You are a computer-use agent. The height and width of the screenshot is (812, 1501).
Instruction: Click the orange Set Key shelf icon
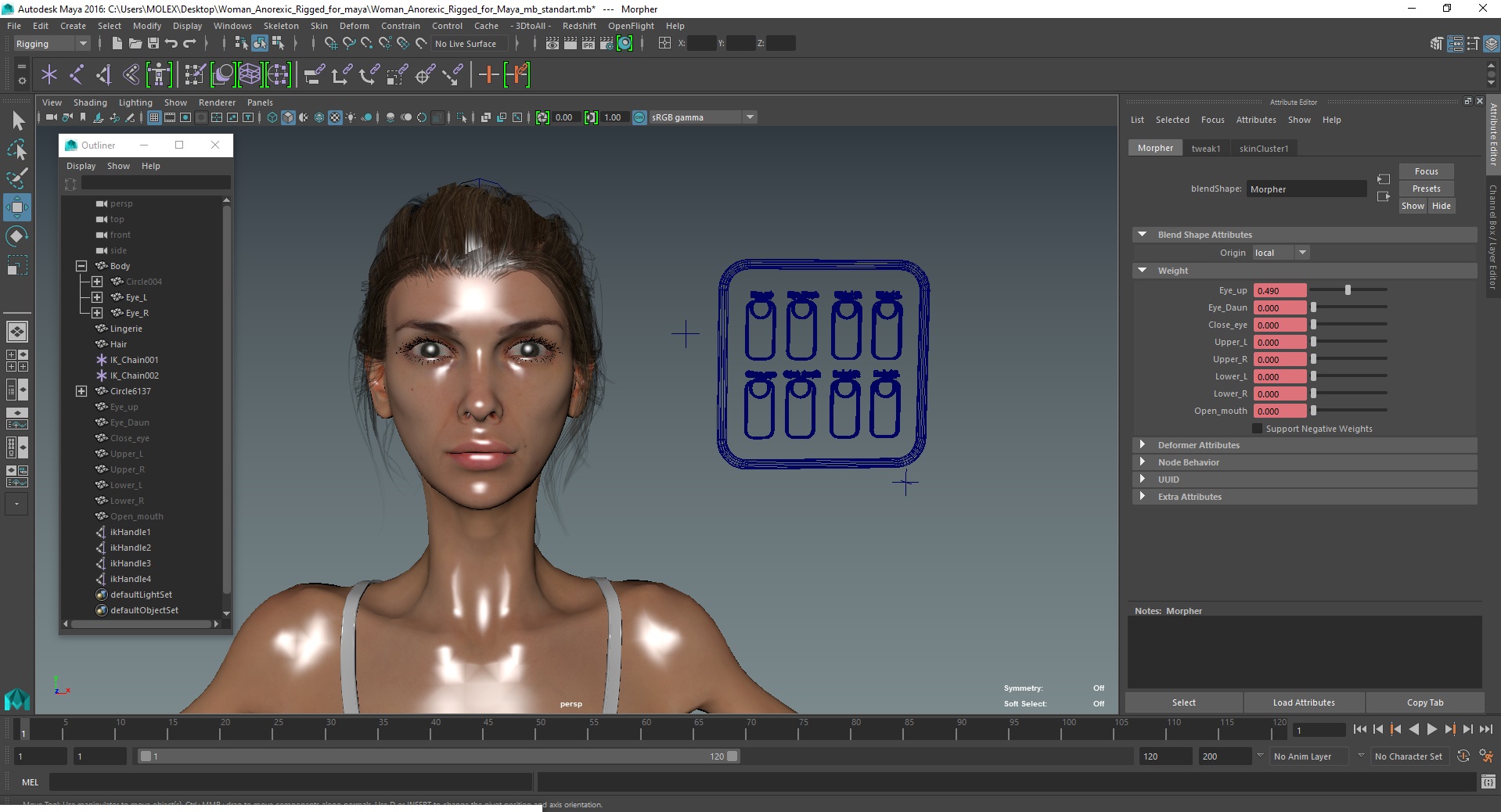point(489,74)
